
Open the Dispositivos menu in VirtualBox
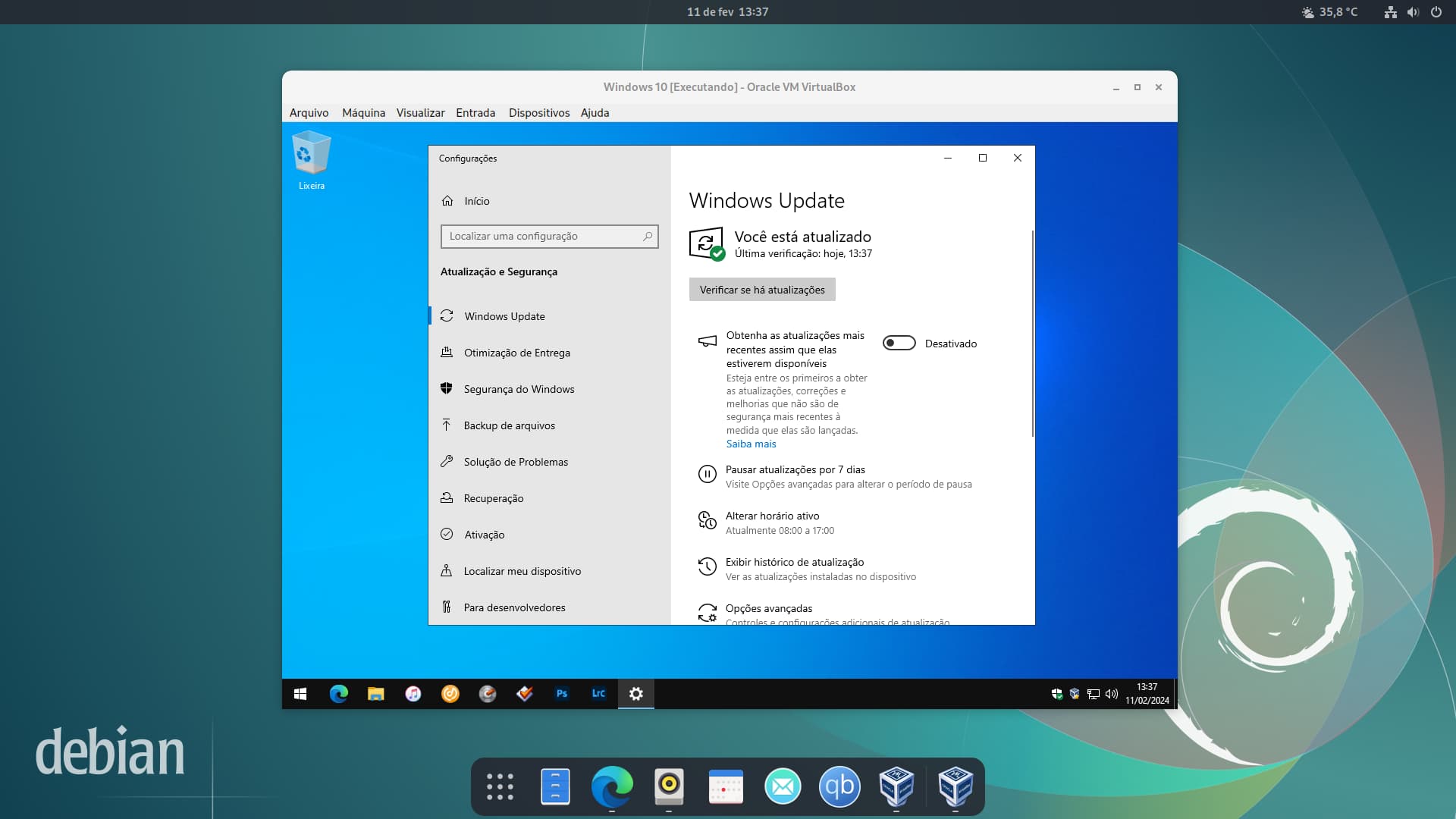click(538, 113)
